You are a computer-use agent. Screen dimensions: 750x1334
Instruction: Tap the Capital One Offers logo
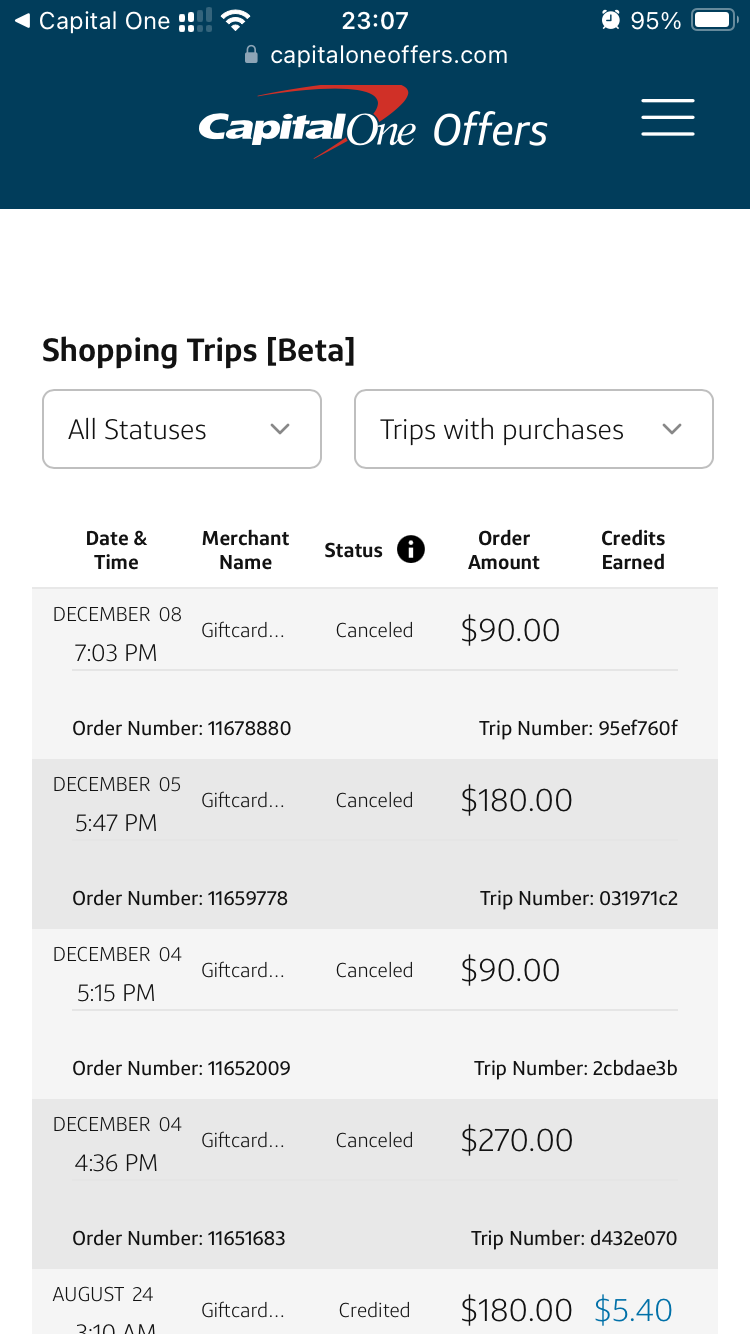coord(373,124)
